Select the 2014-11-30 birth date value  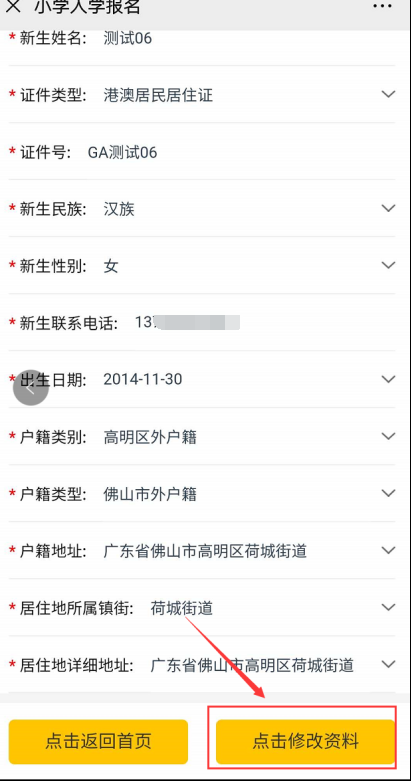(142, 380)
